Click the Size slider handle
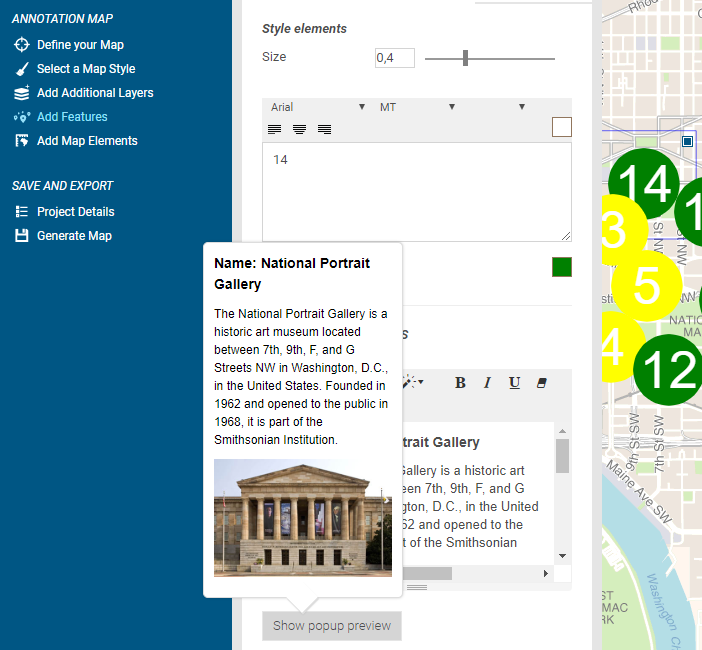The height and width of the screenshot is (650, 702). tap(466, 58)
